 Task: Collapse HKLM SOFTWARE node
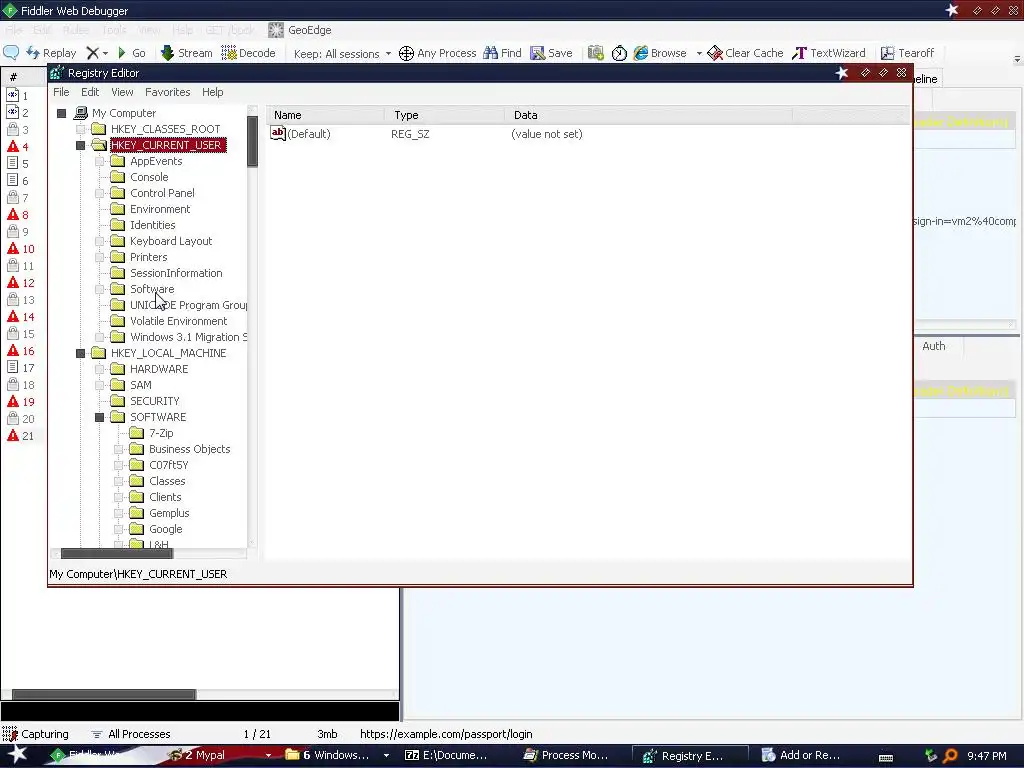tap(99, 417)
